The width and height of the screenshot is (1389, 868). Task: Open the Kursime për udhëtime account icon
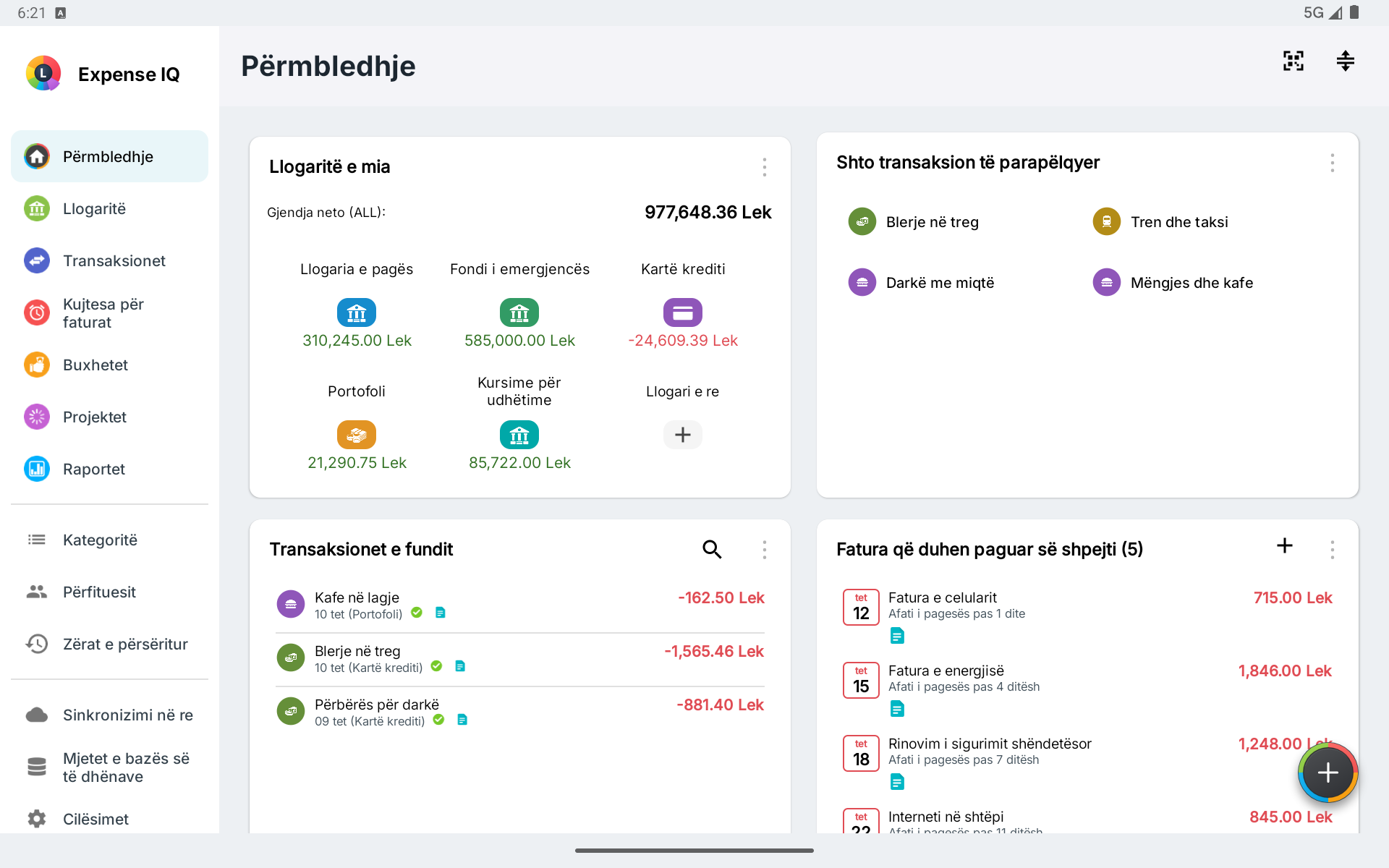pyautogui.click(x=519, y=435)
